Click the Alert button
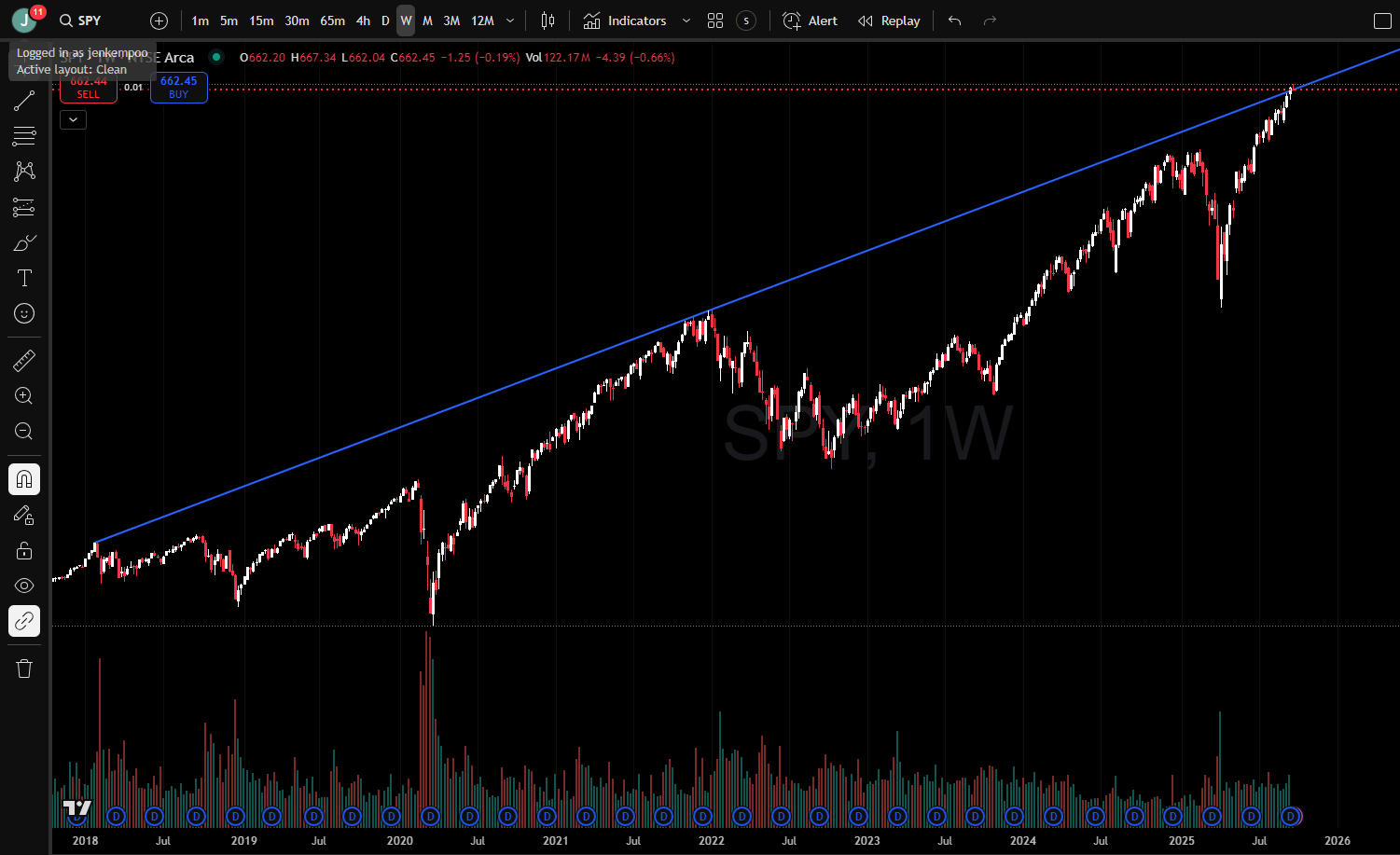Screen dimensions: 1400x855 810,21
